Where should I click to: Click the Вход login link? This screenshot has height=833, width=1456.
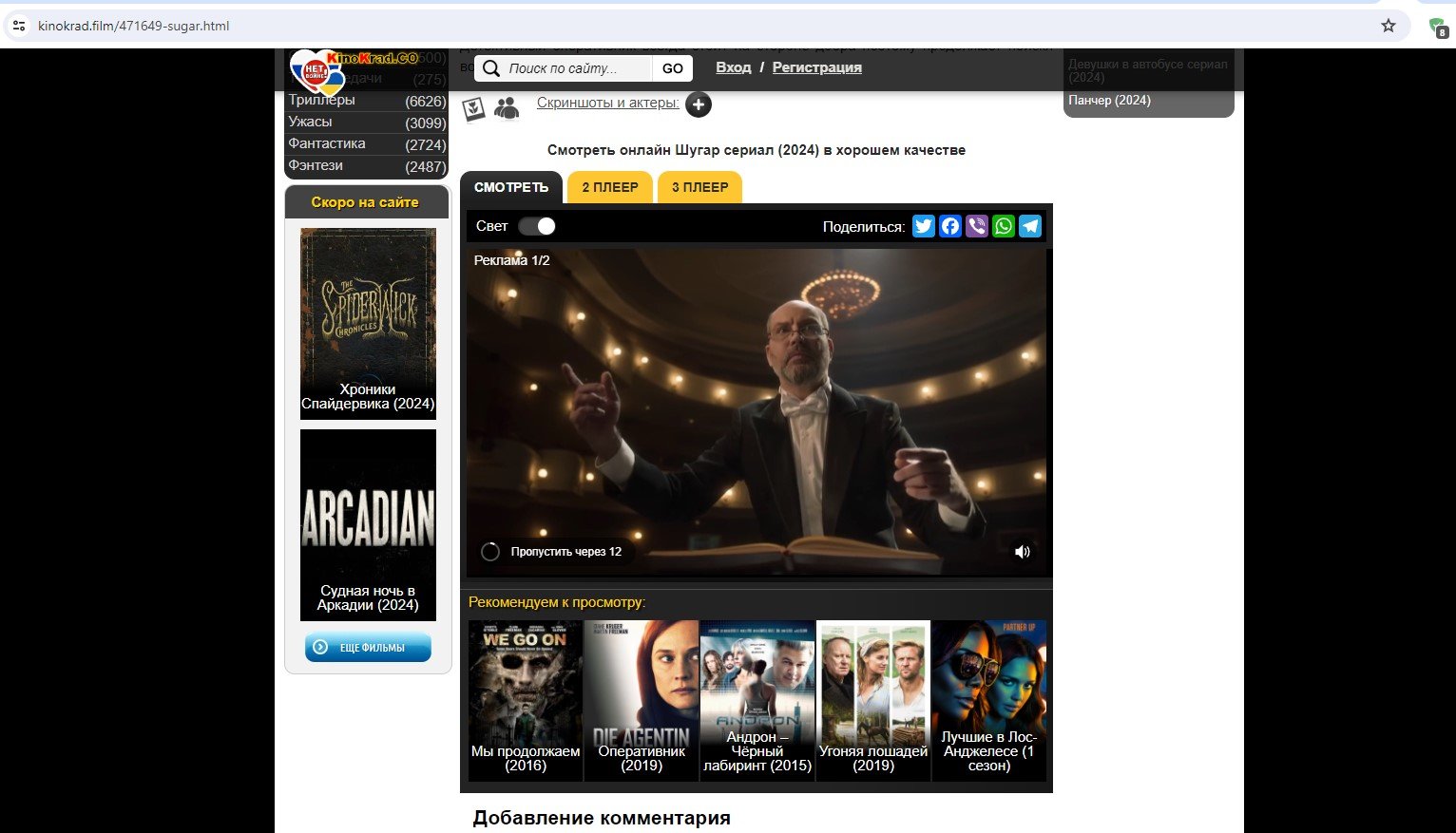(733, 67)
